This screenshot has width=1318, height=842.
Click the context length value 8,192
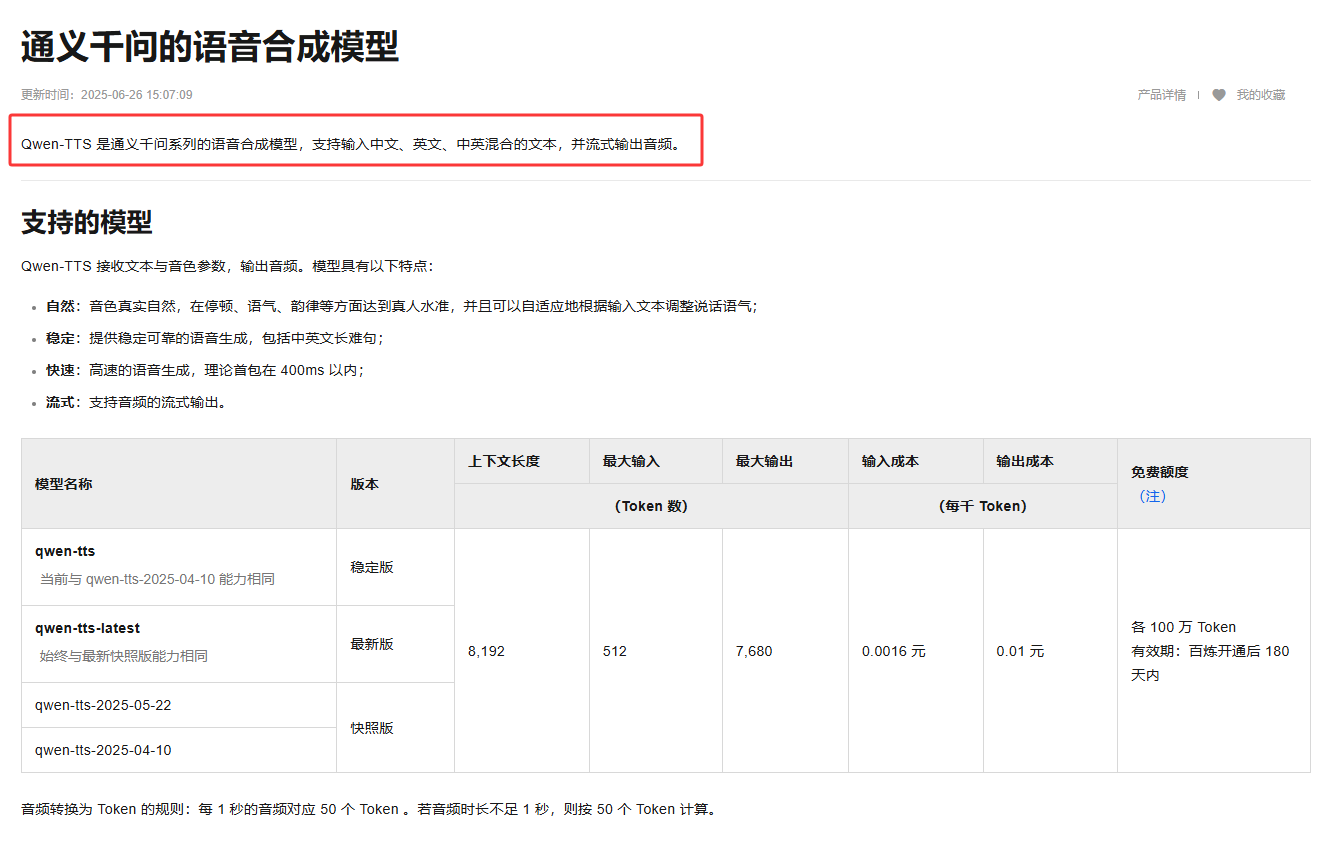(x=486, y=651)
